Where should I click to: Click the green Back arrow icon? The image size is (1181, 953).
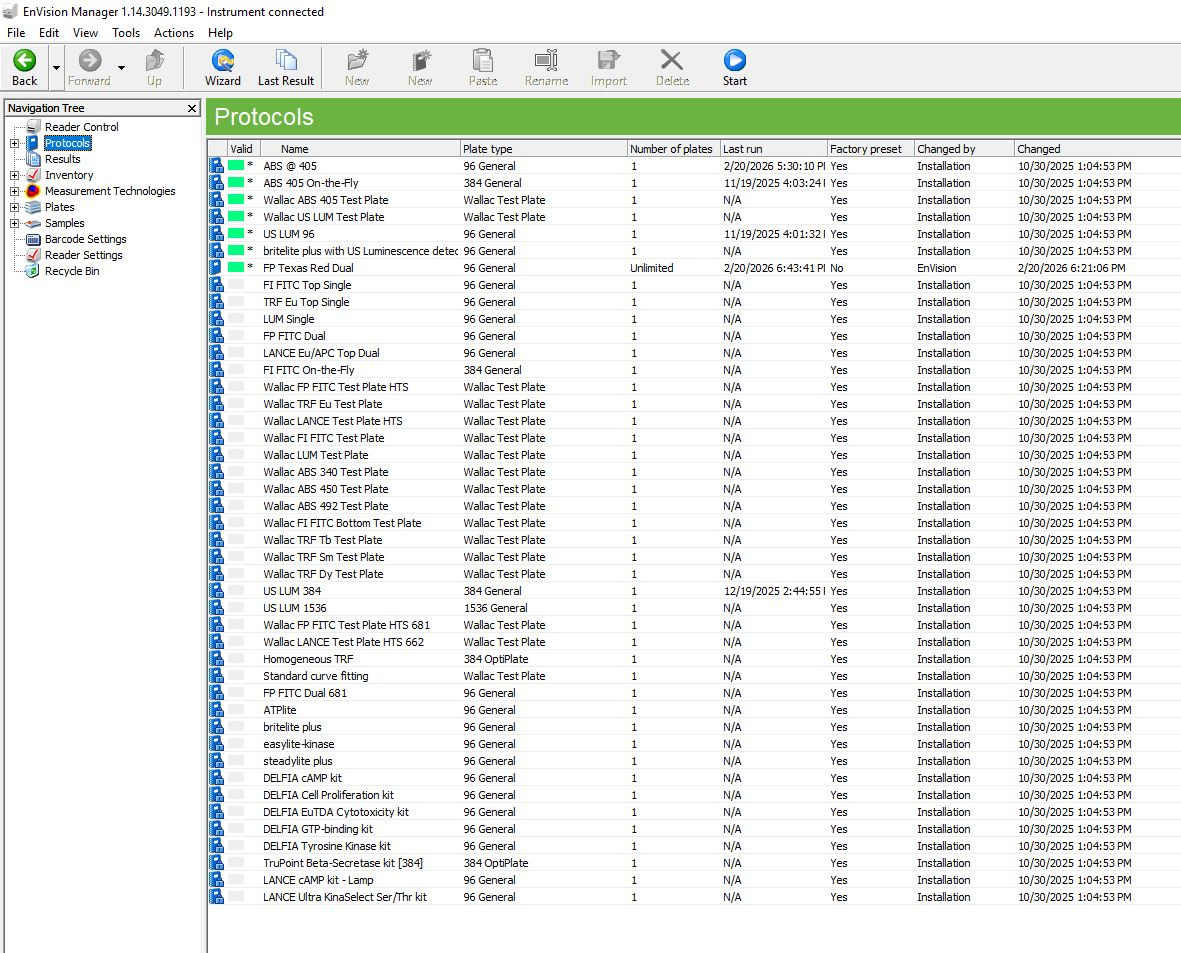click(x=24, y=61)
